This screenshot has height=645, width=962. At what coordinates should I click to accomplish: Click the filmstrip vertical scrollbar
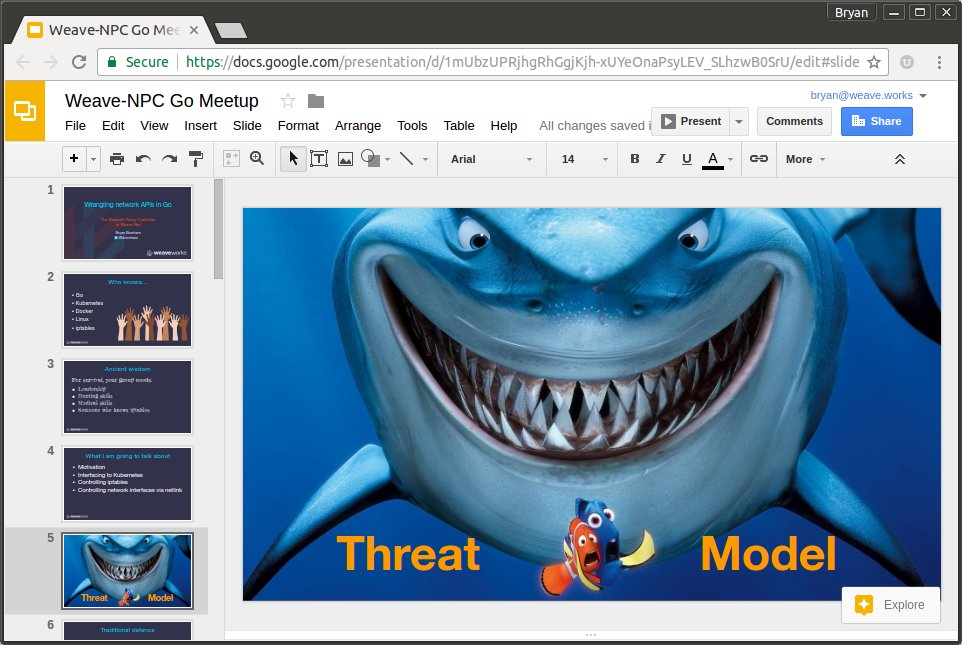[x=218, y=229]
